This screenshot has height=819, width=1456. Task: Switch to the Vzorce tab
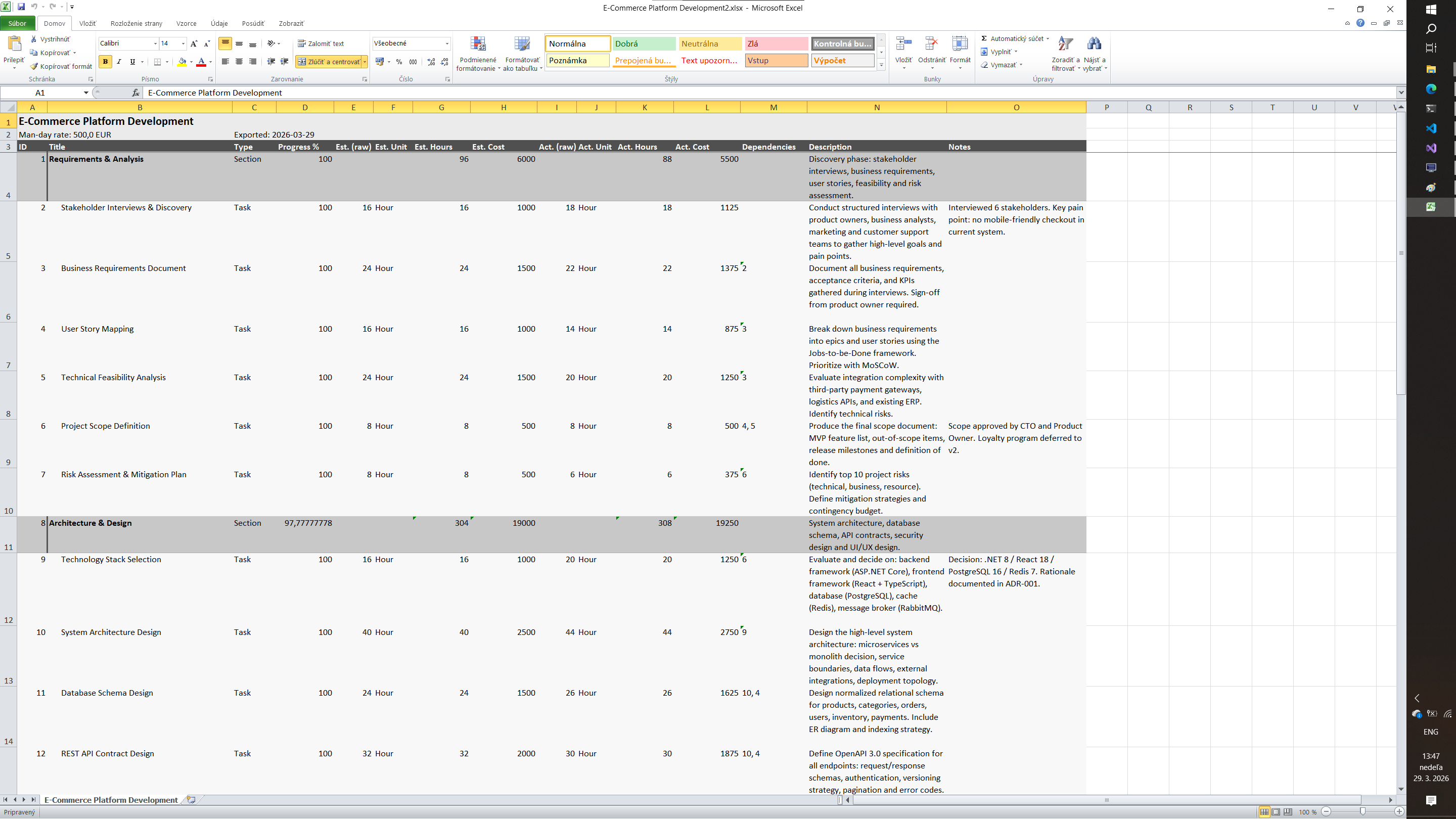click(x=187, y=23)
